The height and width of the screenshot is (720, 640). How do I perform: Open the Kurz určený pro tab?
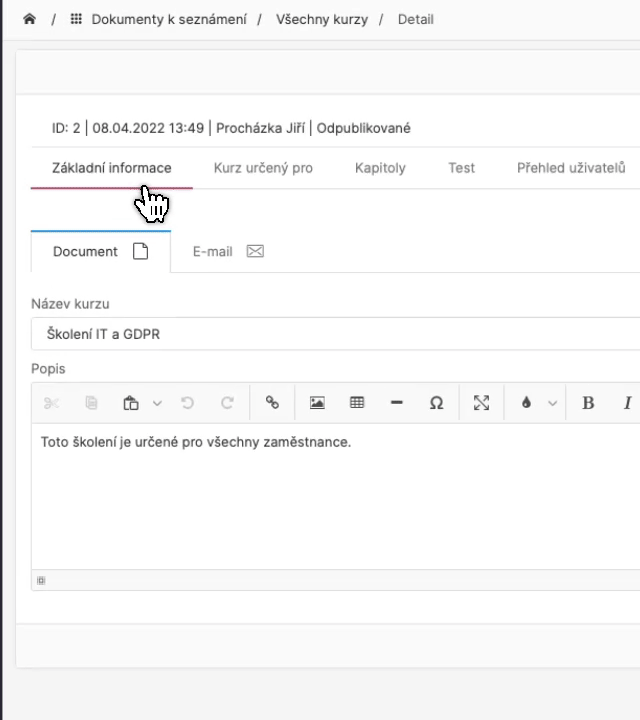click(263, 168)
